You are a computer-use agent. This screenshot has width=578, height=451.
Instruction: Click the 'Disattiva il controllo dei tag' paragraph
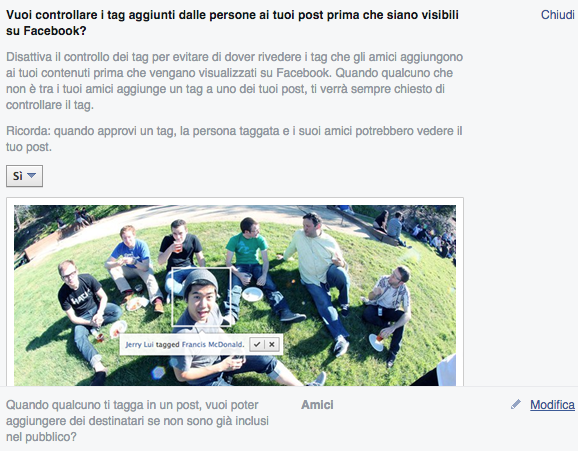(x=234, y=81)
